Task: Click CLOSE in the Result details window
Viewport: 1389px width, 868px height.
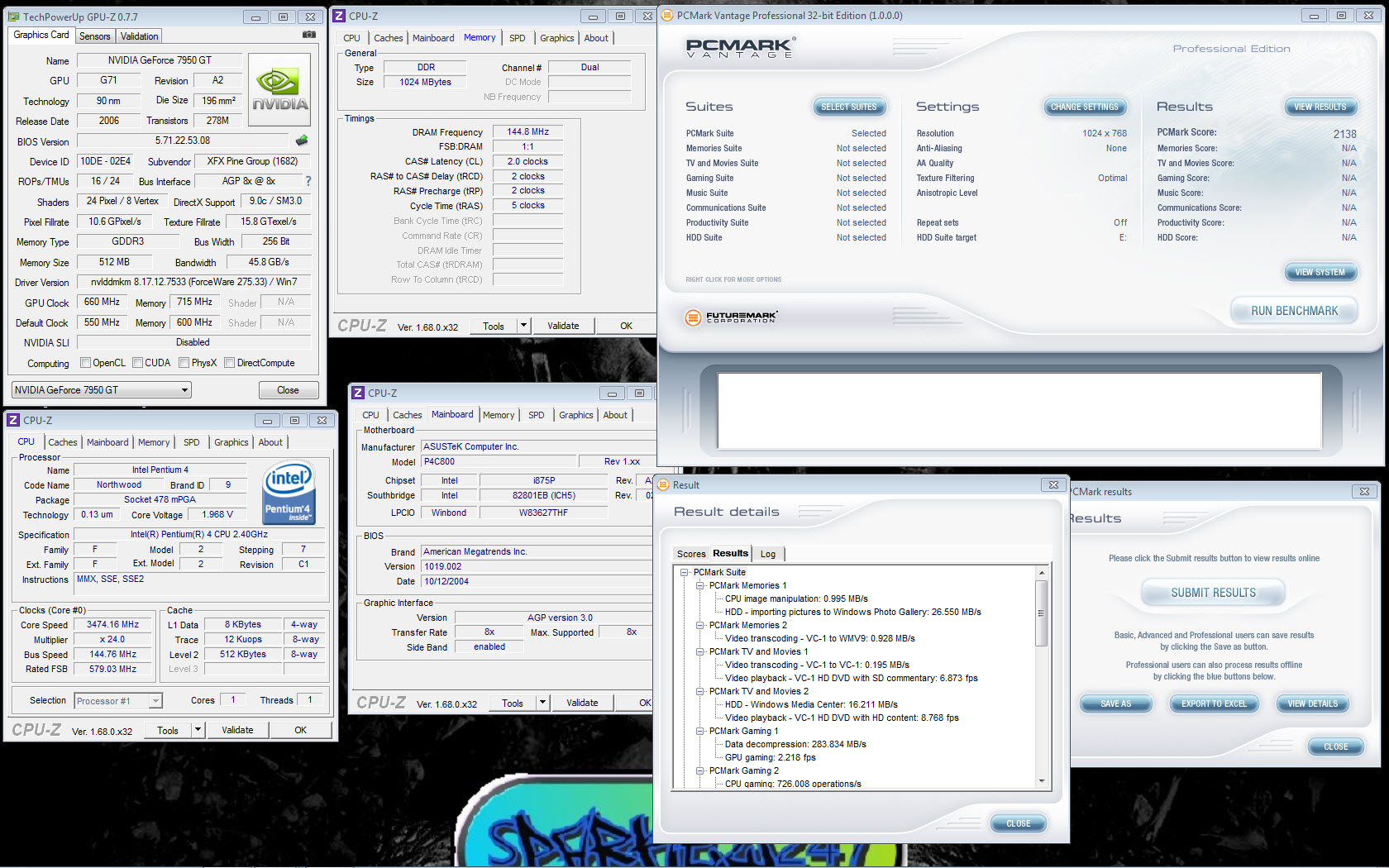Action: pyautogui.click(x=1018, y=823)
